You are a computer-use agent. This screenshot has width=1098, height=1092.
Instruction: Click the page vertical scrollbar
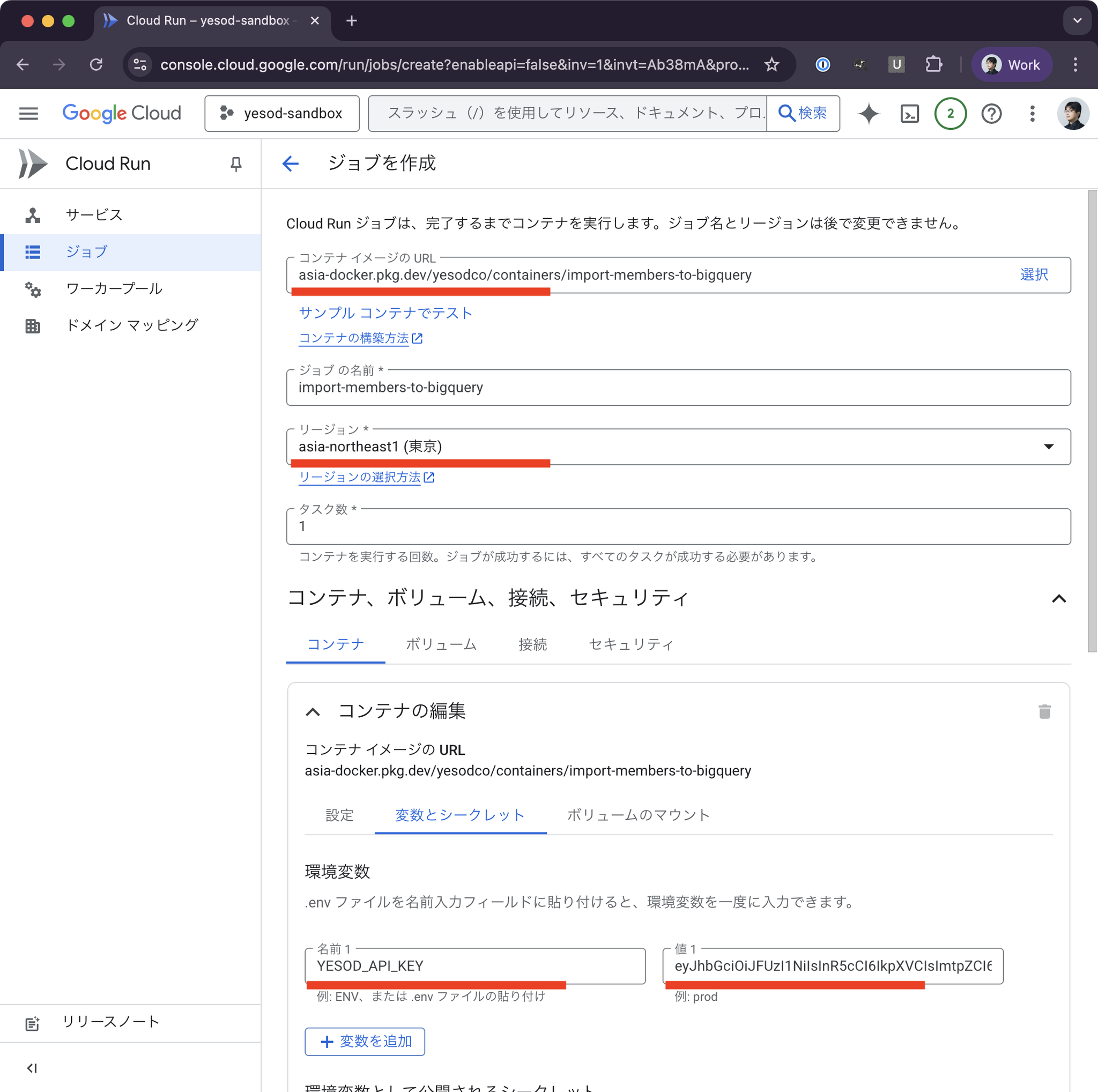(1092, 421)
